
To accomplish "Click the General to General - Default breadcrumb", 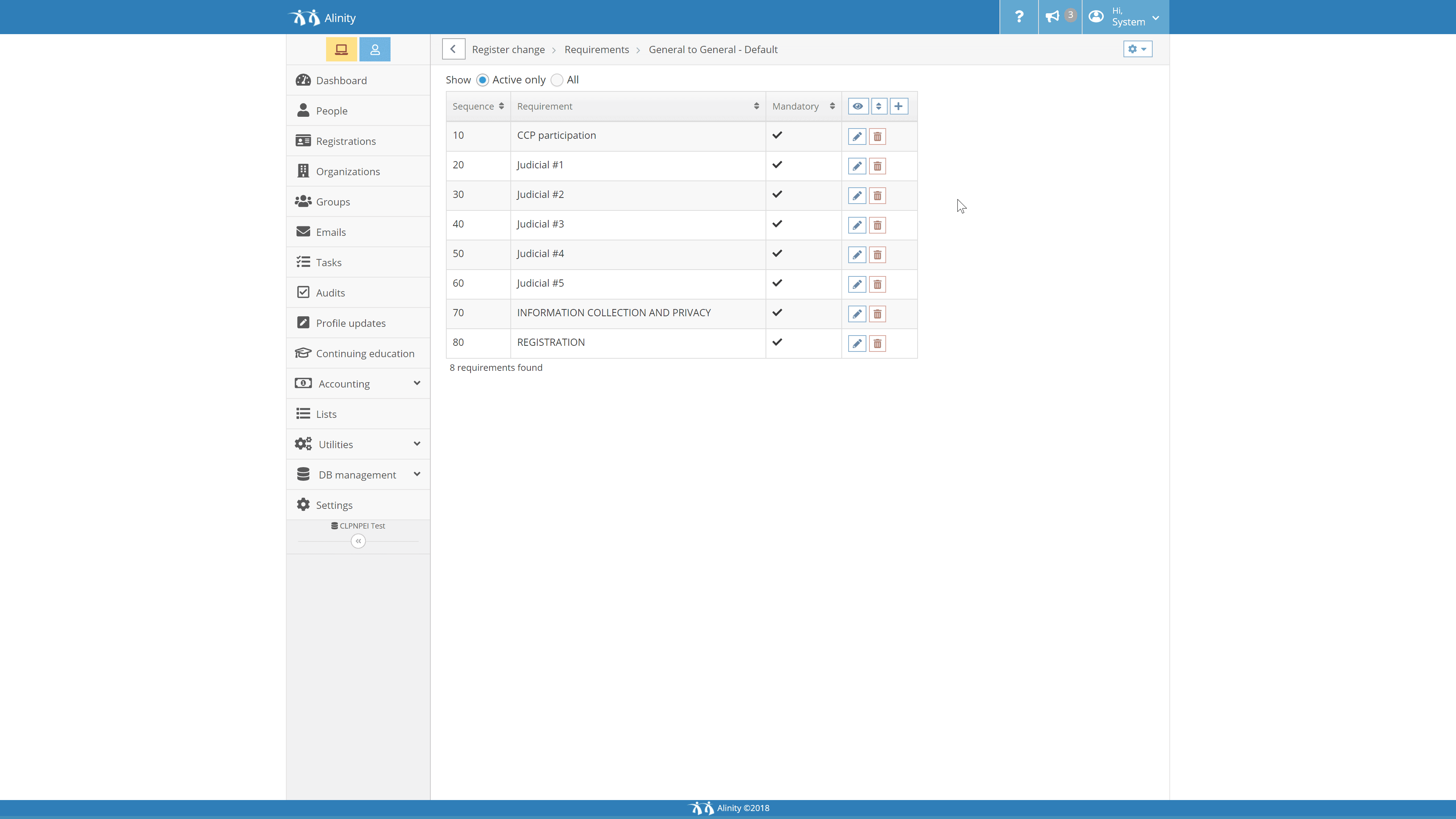I will pos(713,50).
